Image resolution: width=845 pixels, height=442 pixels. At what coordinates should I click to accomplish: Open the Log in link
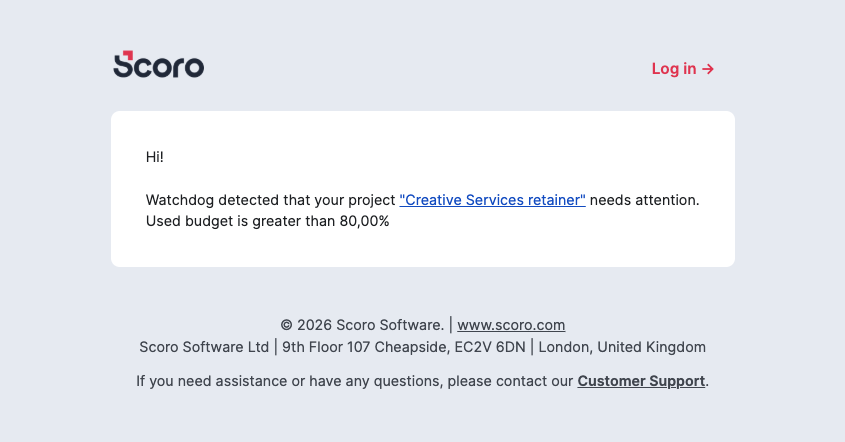click(674, 69)
